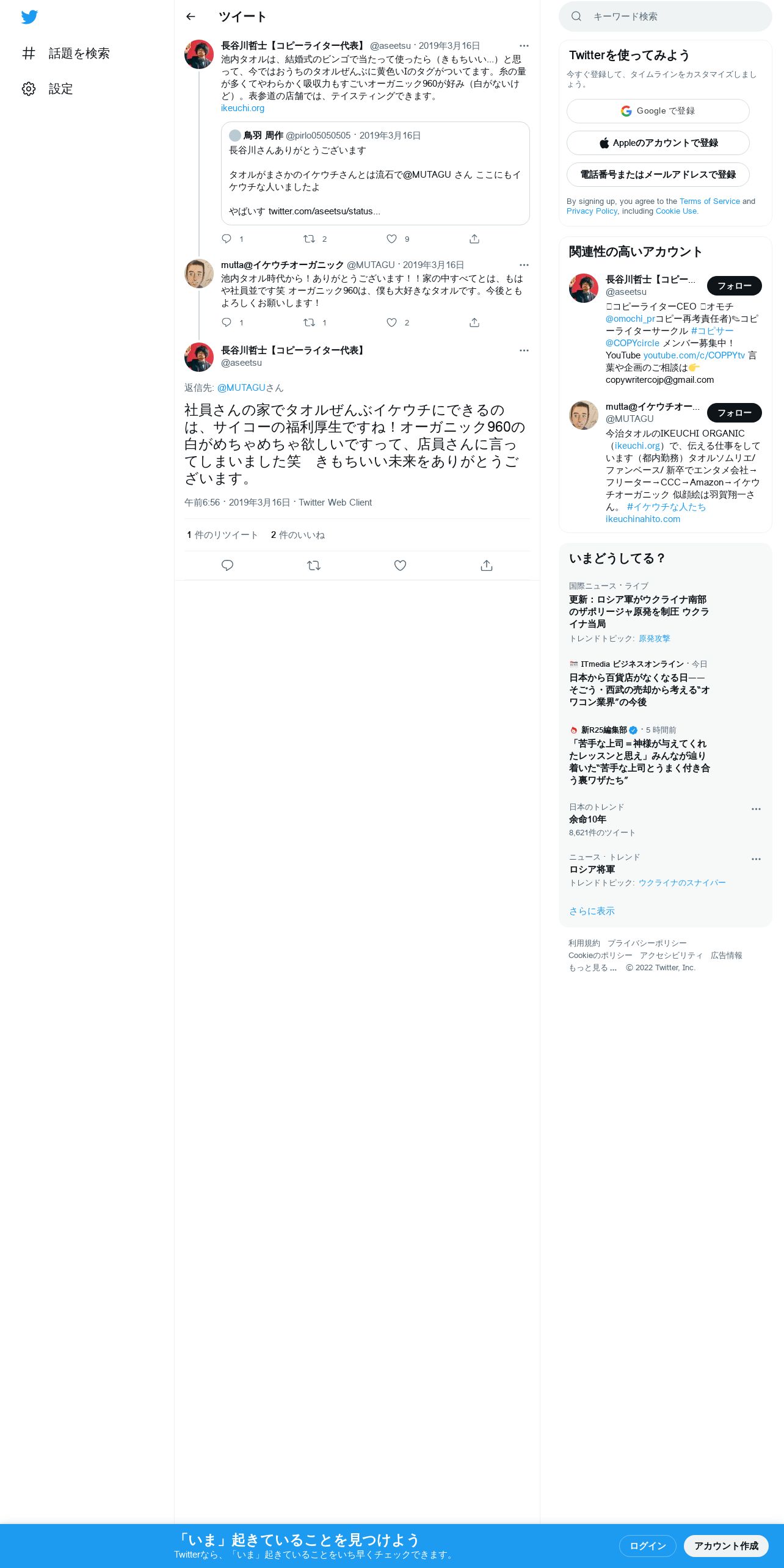Open more options on first tweet
The height and width of the screenshot is (1568, 784).
click(x=524, y=46)
